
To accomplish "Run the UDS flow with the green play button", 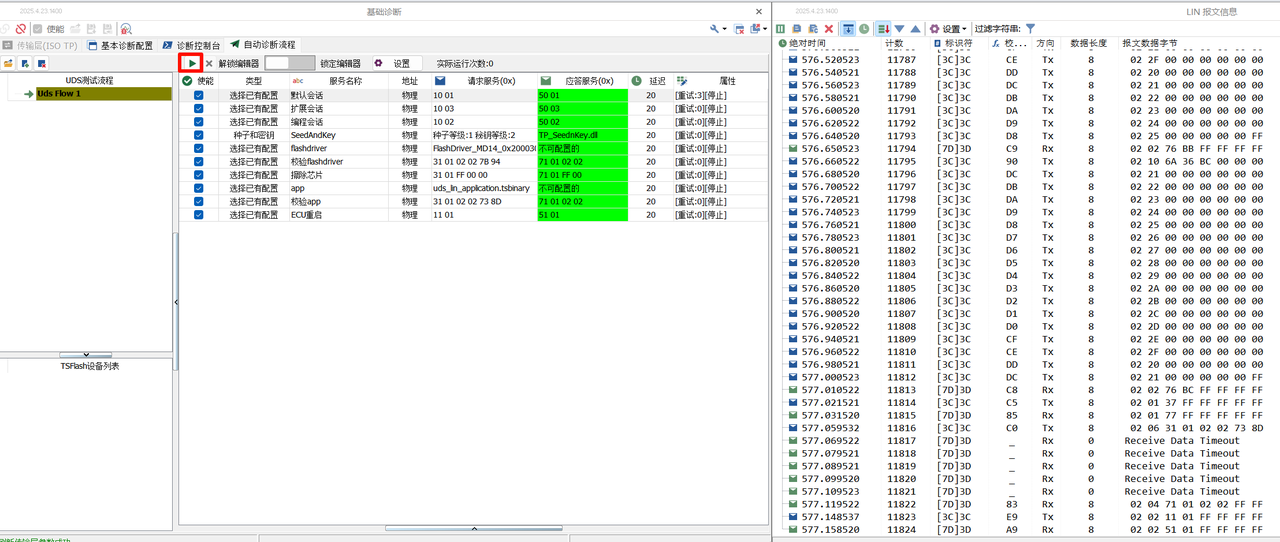I will (190, 63).
